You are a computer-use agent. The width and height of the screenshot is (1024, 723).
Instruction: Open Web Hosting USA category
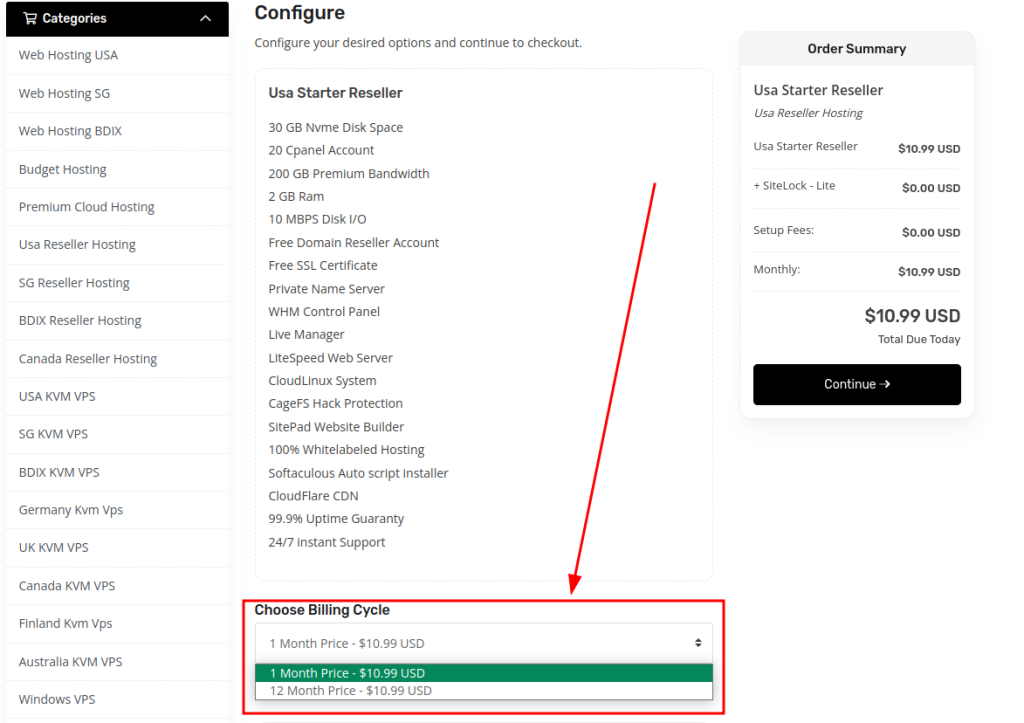pos(68,55)
